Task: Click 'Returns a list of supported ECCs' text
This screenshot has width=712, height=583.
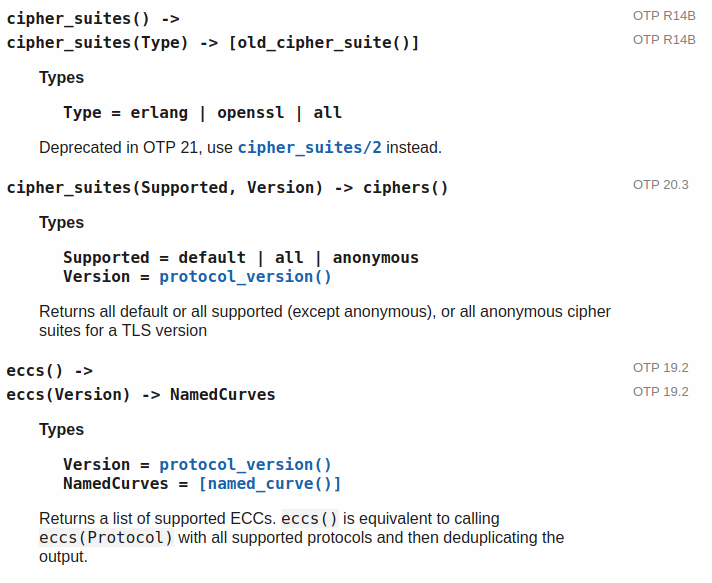Action: [157, 519]
